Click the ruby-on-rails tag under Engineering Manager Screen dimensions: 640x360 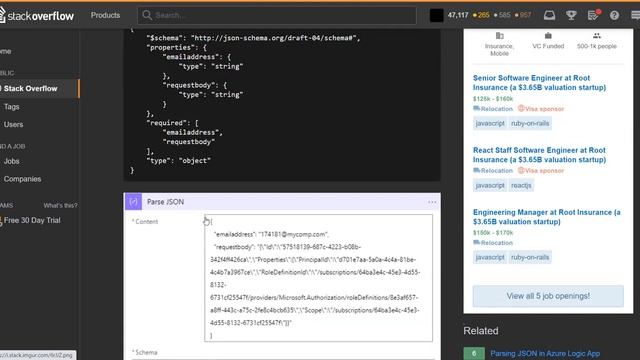coord(530,257)
